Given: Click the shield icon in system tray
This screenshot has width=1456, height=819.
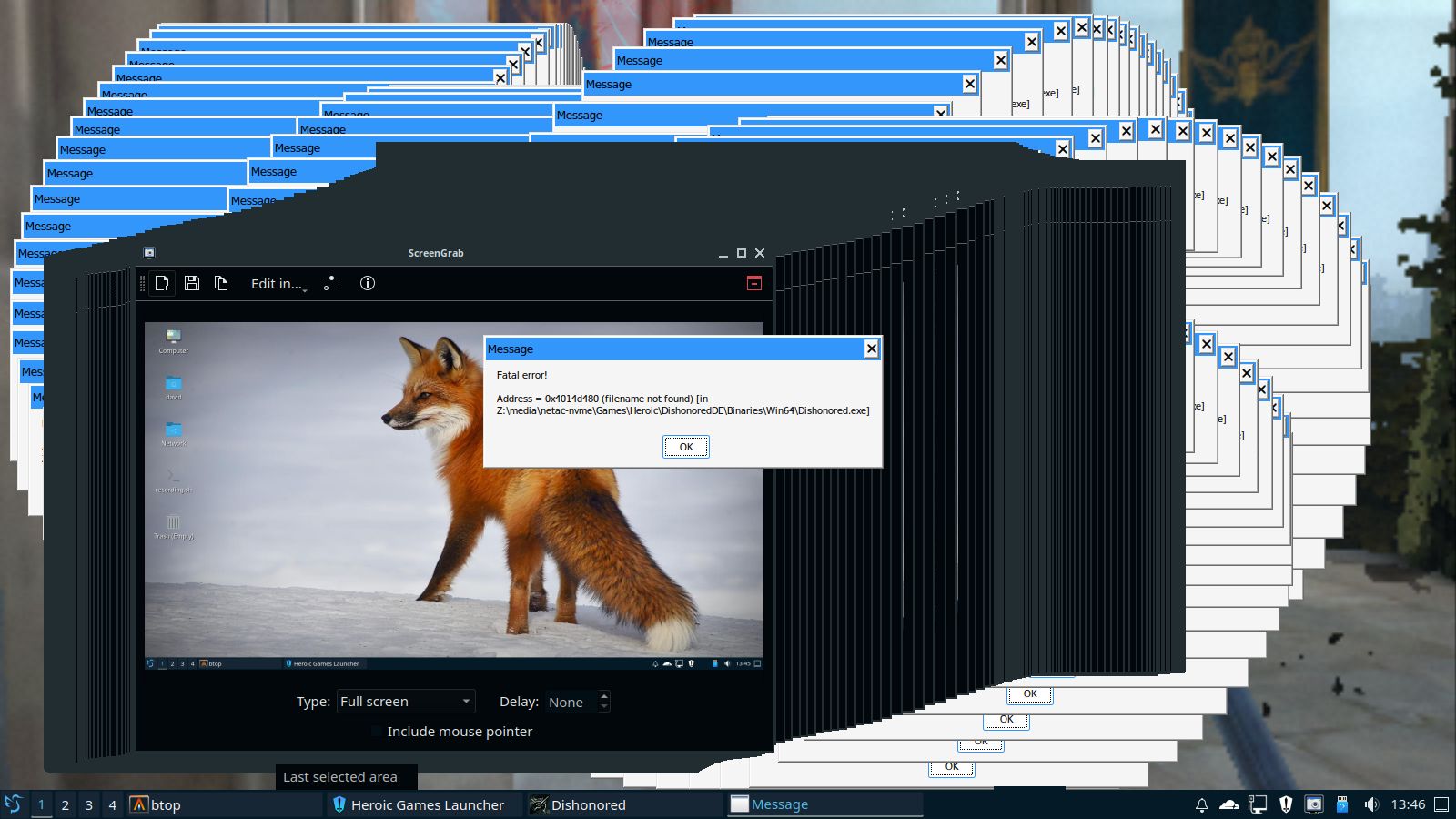Looking at the screenshot, I should click(1286, 804).
